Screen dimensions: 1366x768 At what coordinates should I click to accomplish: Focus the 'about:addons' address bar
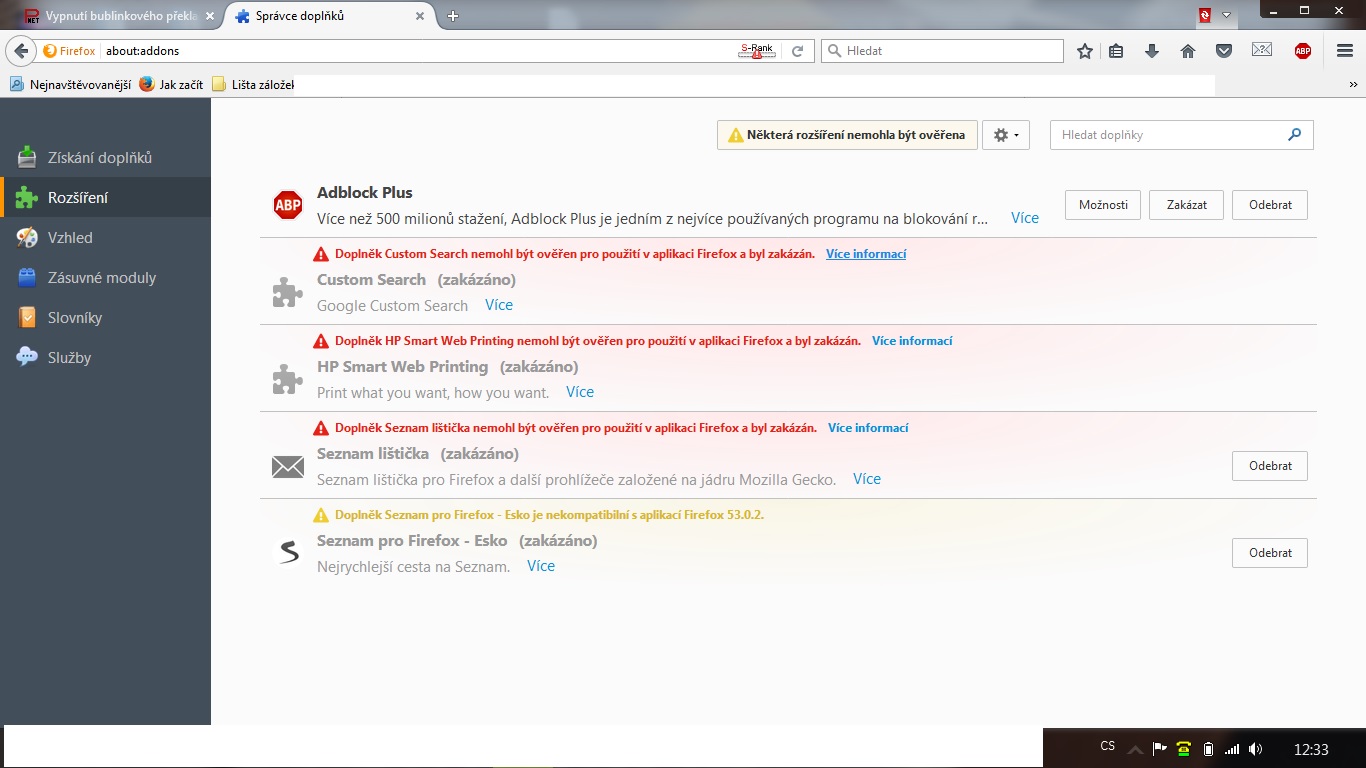[x=420, y=51]
